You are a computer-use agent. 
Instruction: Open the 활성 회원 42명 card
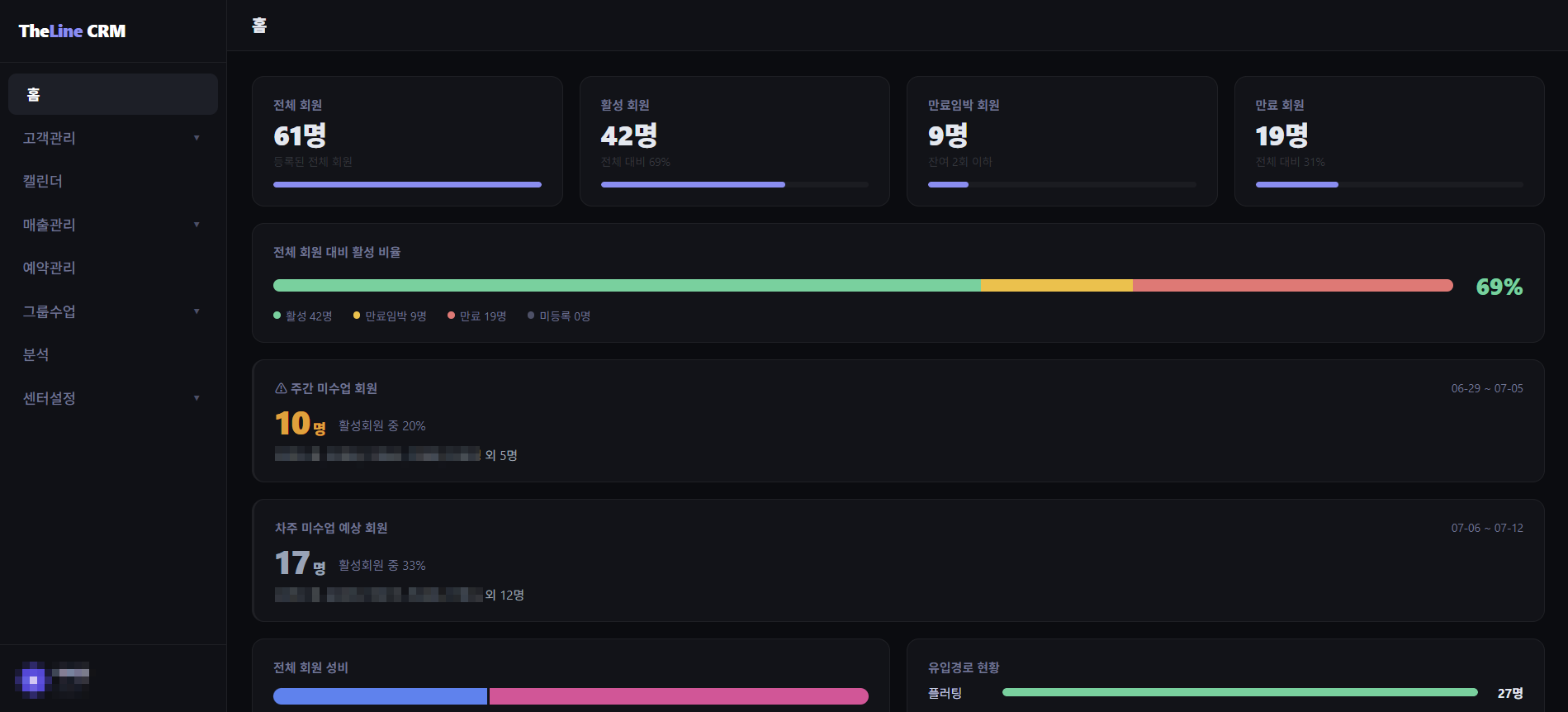click(x=735, y=141)
